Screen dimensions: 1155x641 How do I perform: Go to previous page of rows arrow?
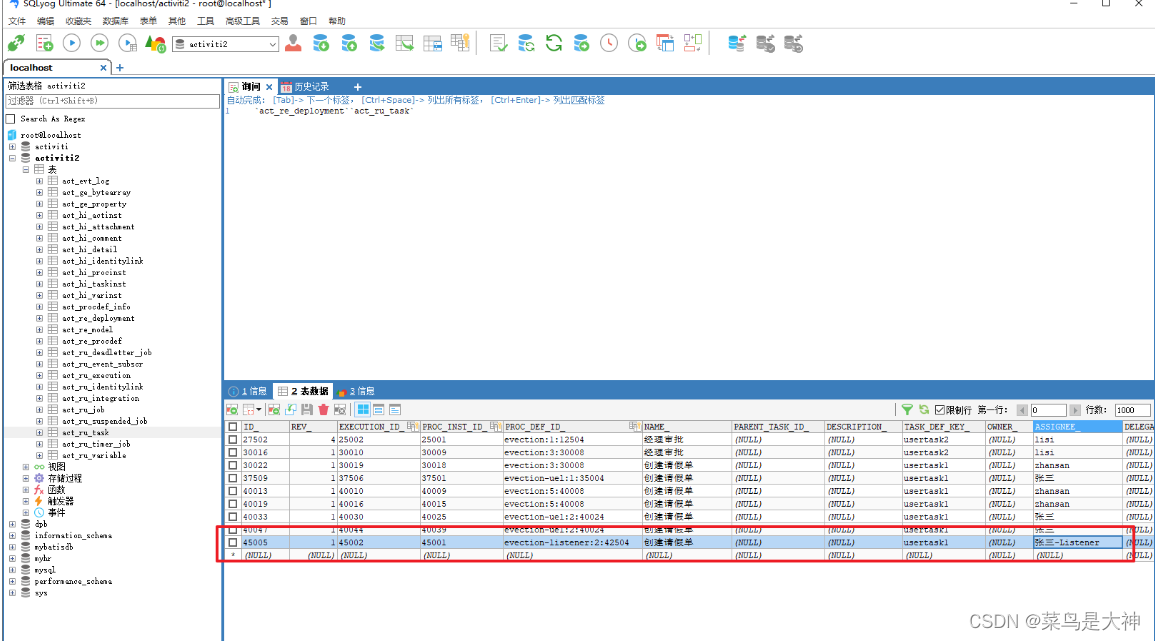click(x=1022, y=410)
